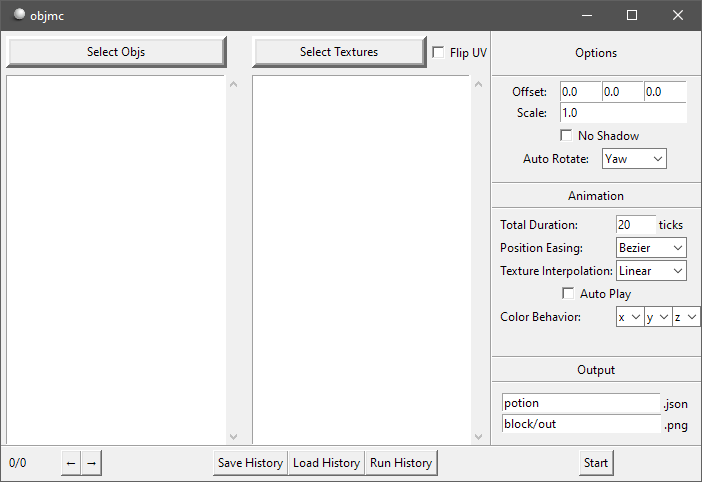Click the Total Duration ticks field
The width and height of the screenshot is (702, 482).
coord(636,225)
